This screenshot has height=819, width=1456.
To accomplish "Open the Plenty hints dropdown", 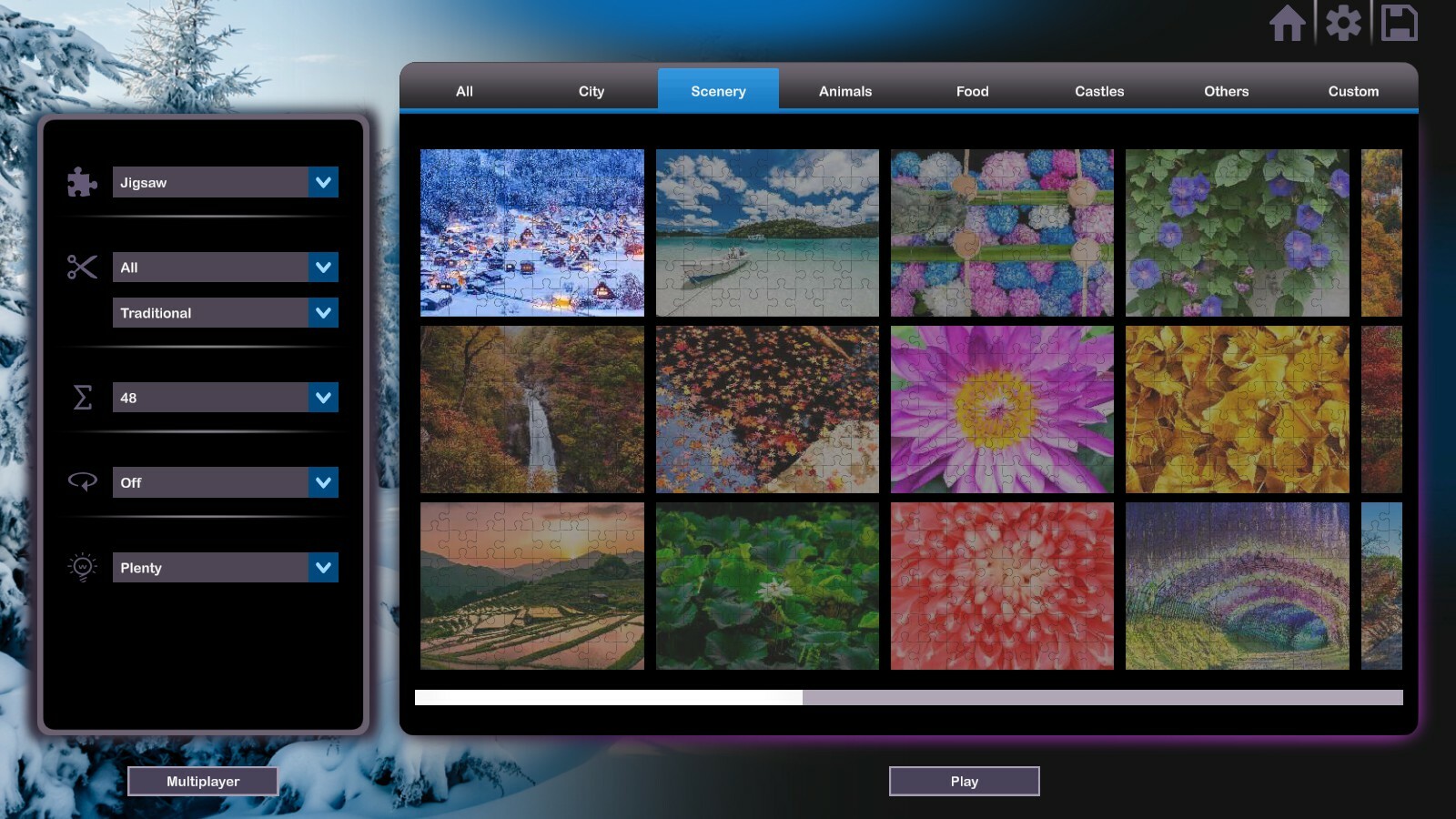I will coord(225,567).
